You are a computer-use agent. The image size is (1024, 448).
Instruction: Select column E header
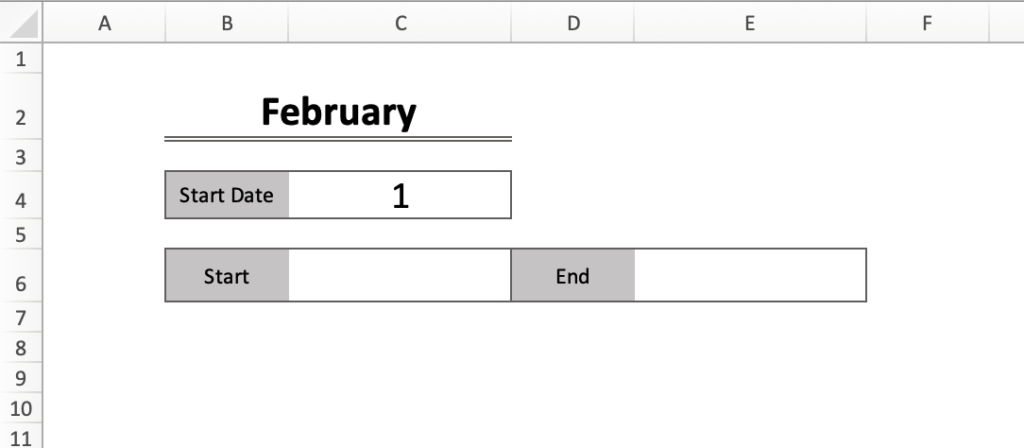pos(750,23)
